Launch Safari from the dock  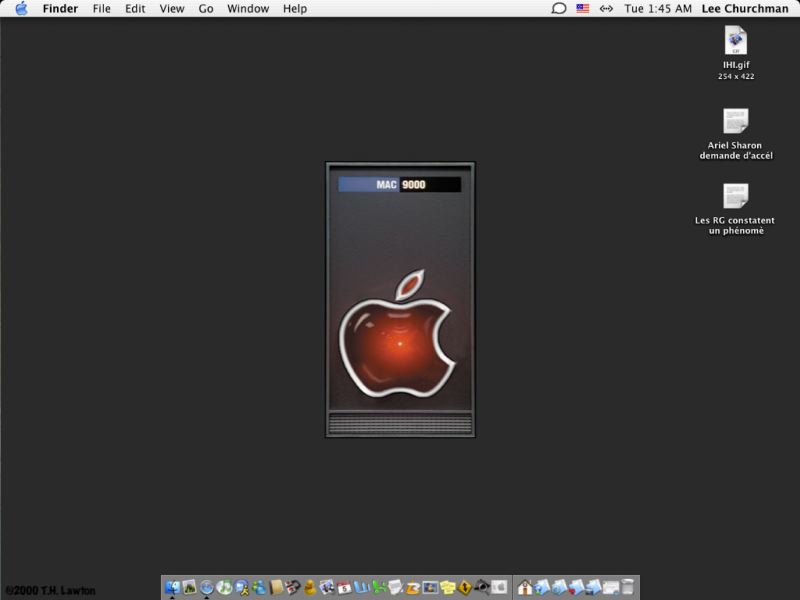tap(207, 587)
